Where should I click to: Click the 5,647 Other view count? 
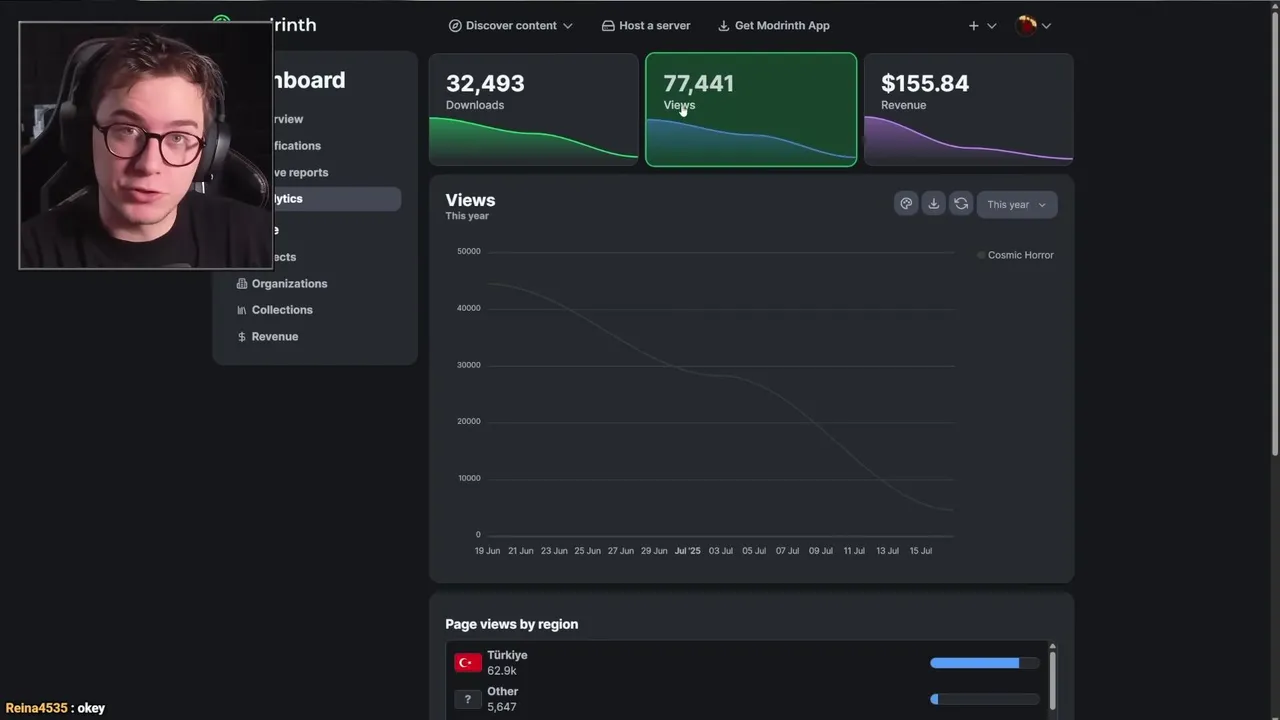coord(502,707)
